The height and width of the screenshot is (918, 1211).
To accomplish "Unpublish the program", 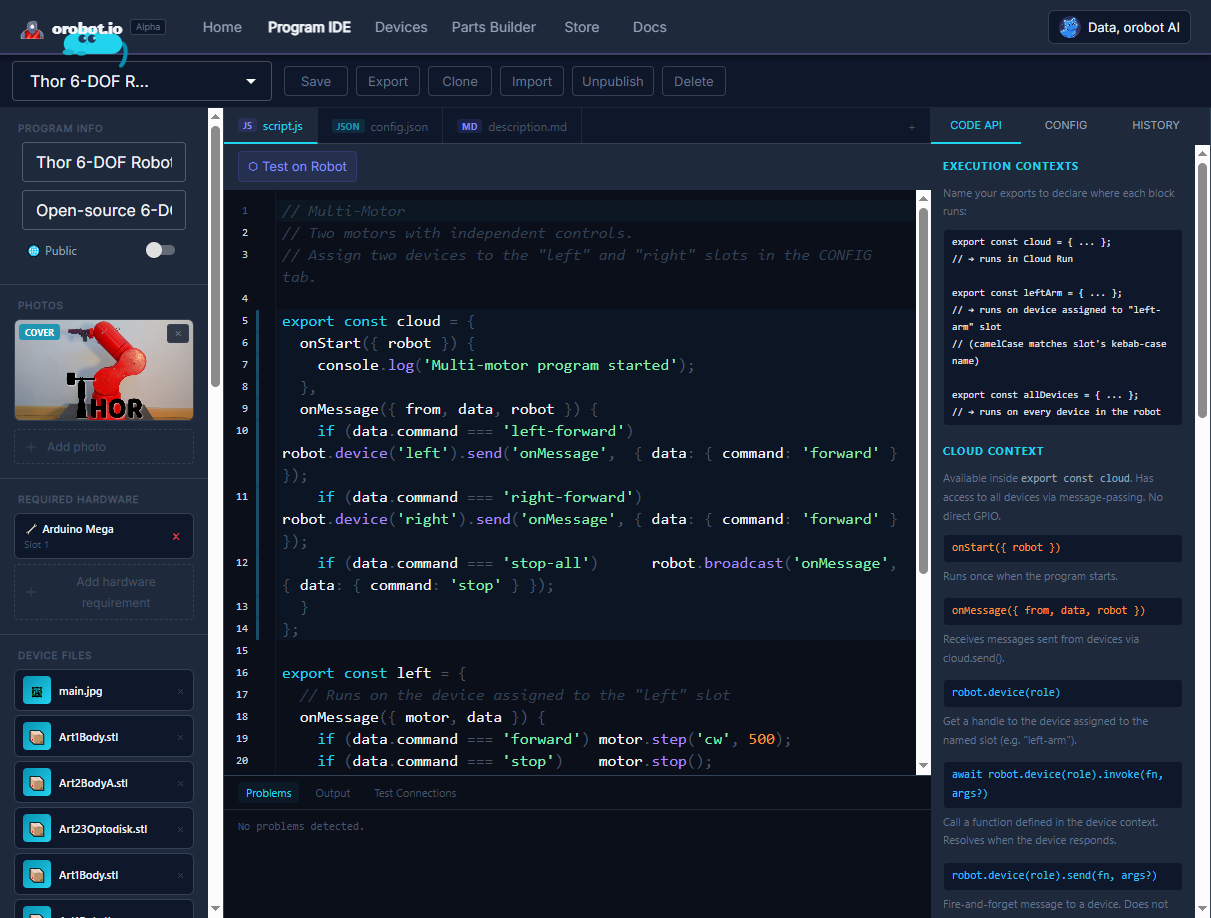I will point(613,82).
